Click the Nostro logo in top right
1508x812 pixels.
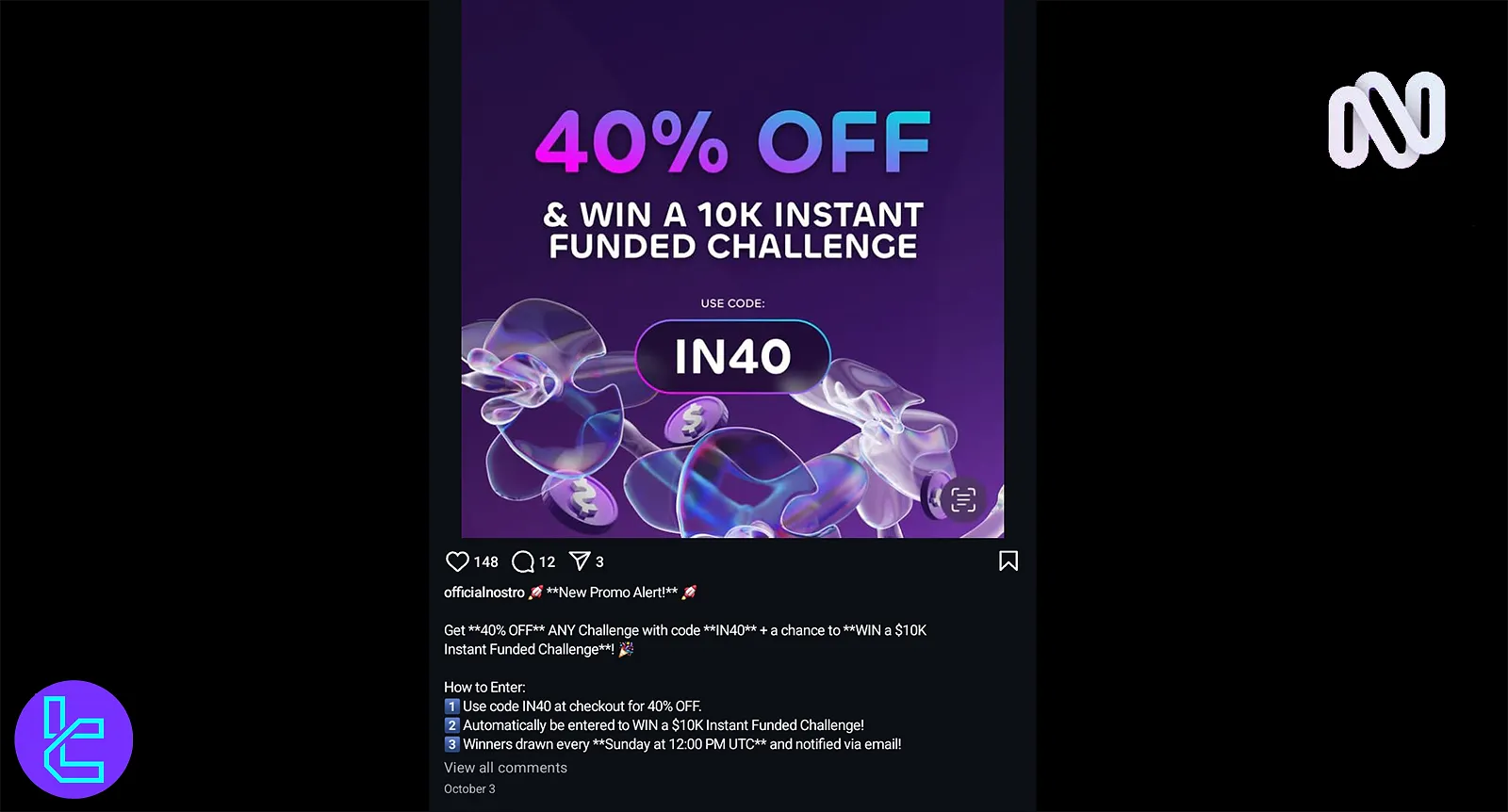1386,120
